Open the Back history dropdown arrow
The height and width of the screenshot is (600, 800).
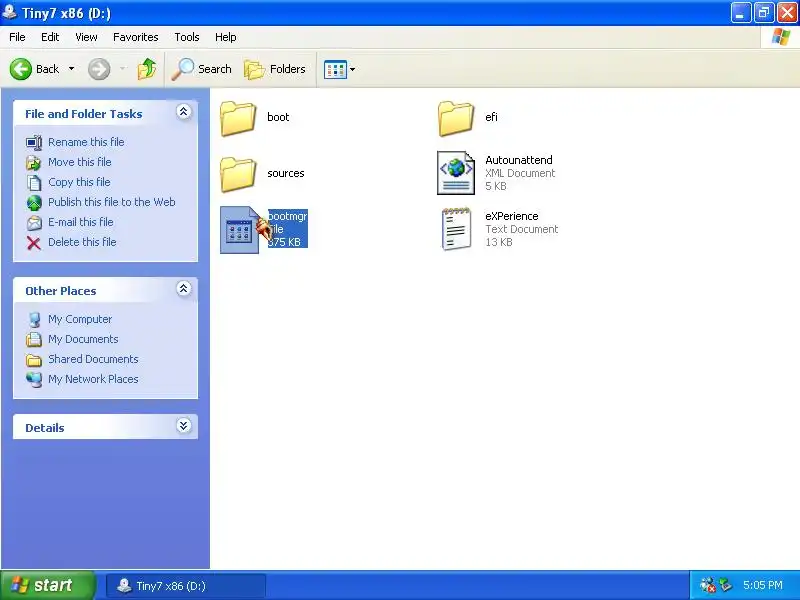71,69
